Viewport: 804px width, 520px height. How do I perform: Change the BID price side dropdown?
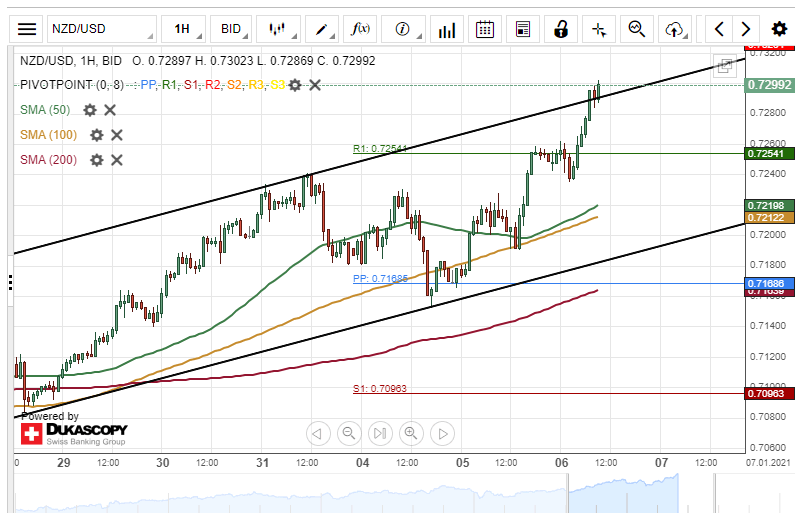236,29
